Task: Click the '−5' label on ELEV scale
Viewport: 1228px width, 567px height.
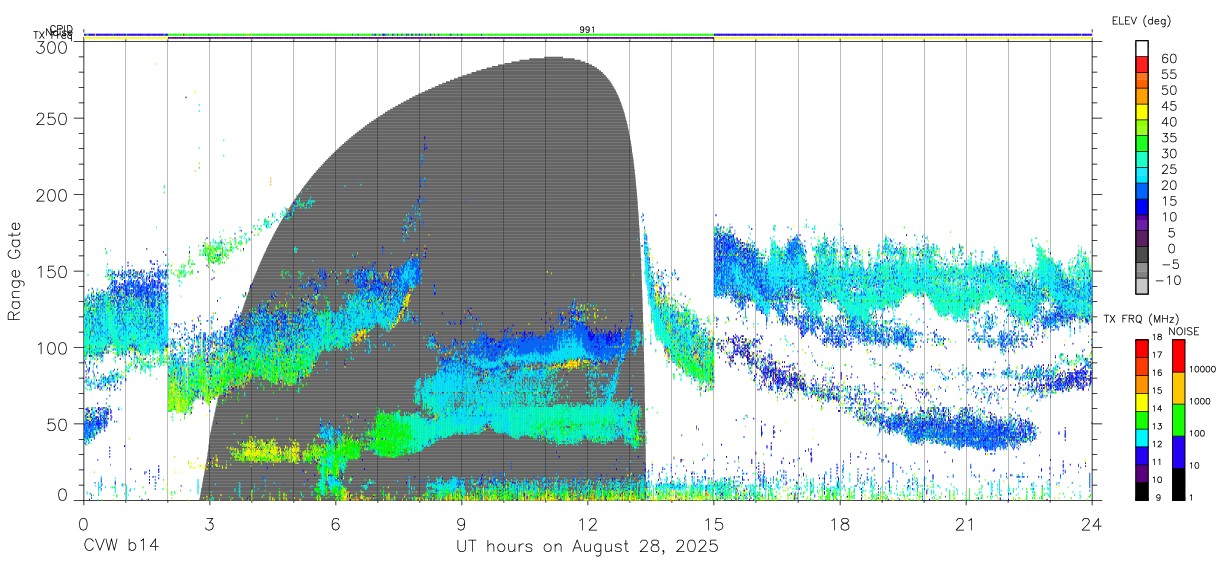Action: coord(1170,264)
